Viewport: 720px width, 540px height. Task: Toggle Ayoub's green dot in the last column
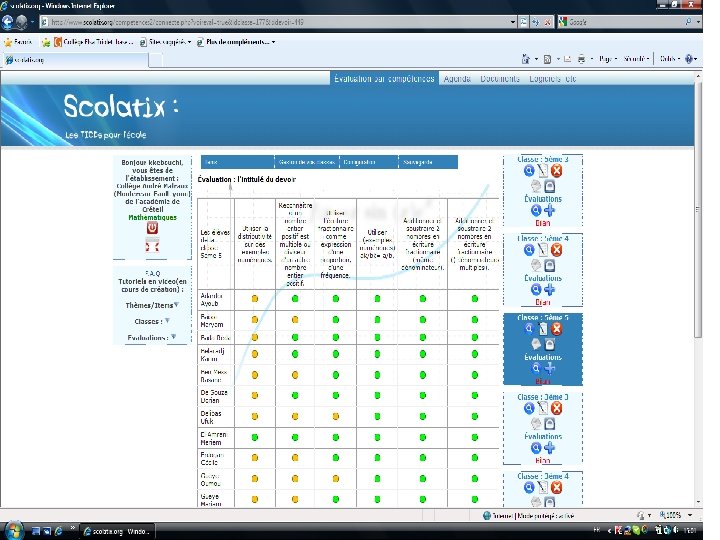pos(475,299)
